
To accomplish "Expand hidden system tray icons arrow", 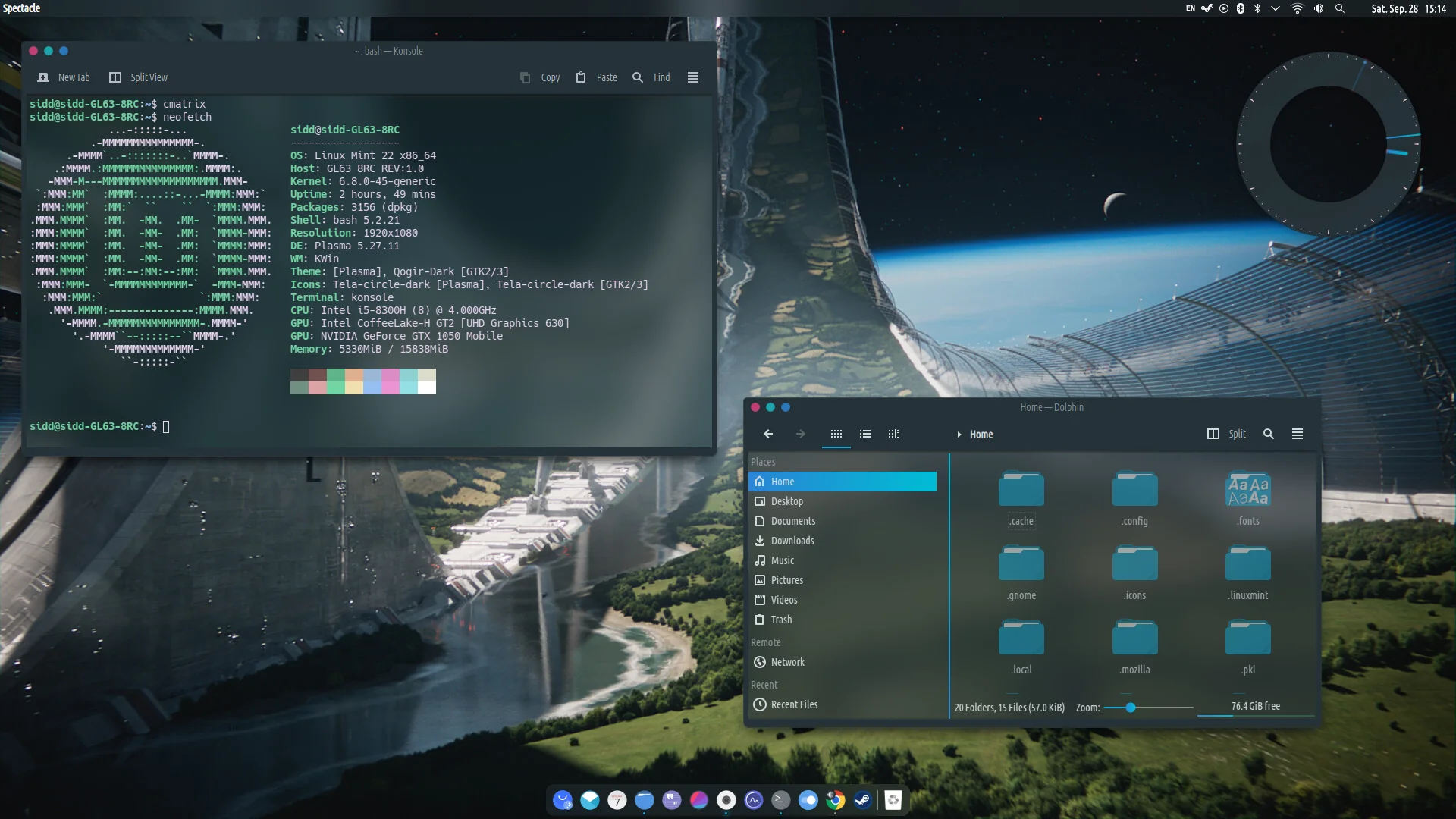I will pyautogui.click(x=1276, y=8).
